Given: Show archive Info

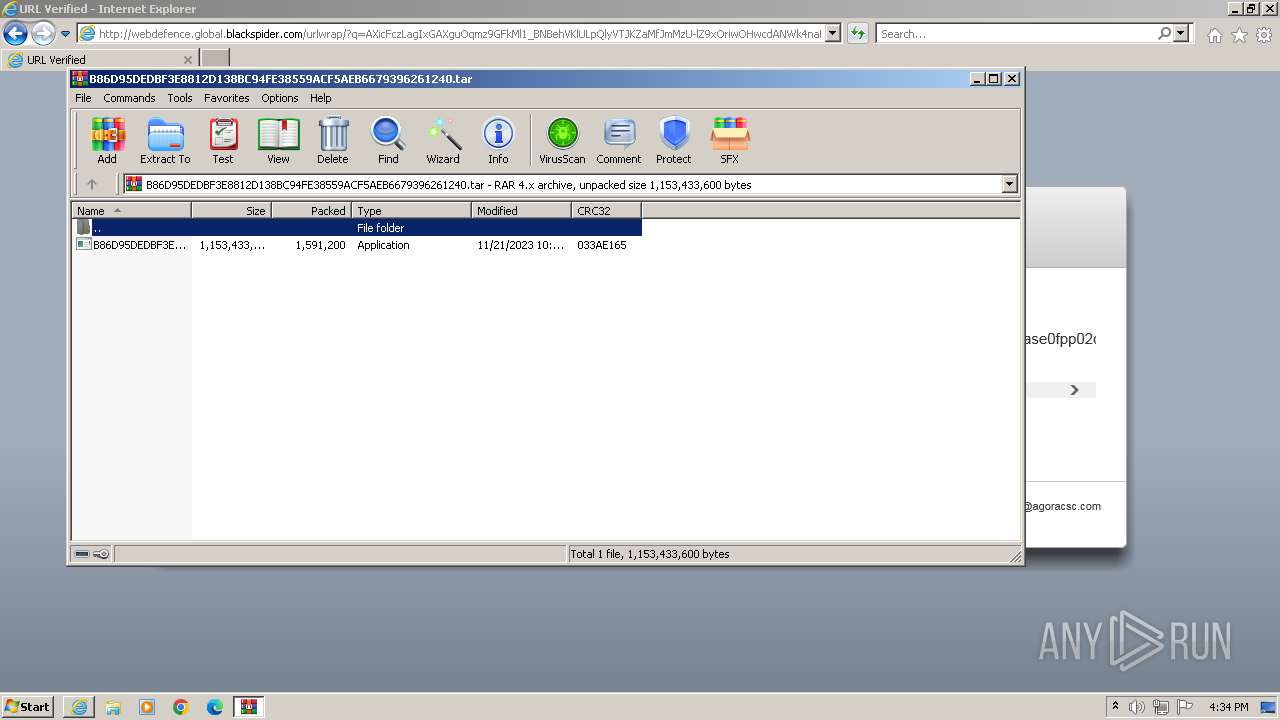Looking at the screenshot, I should pos(498,141).
